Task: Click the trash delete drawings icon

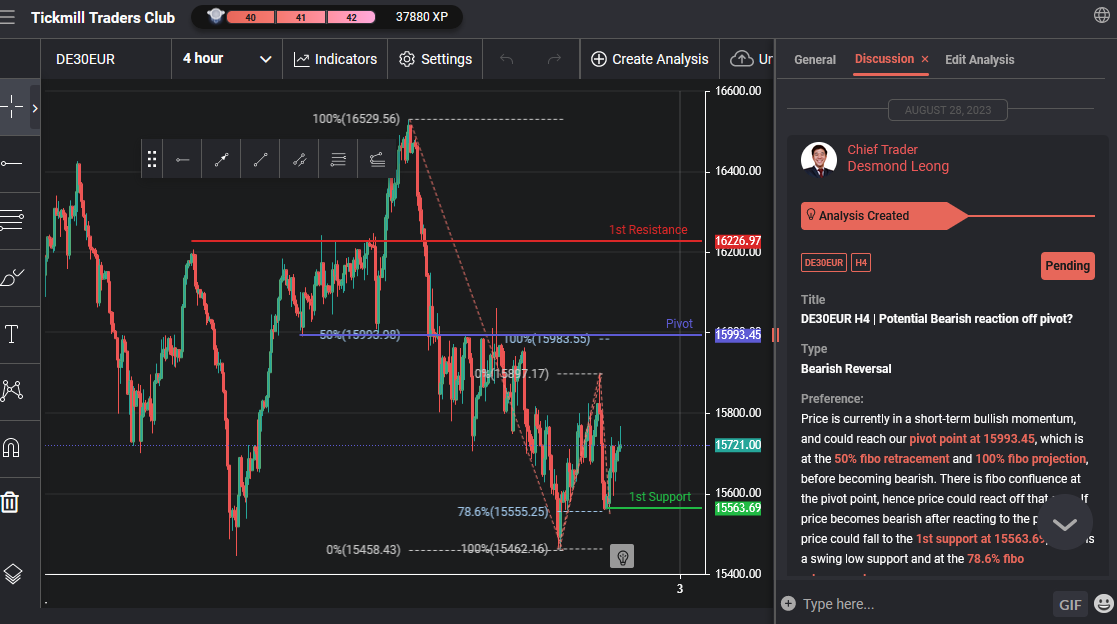Action: pos(10,502)
